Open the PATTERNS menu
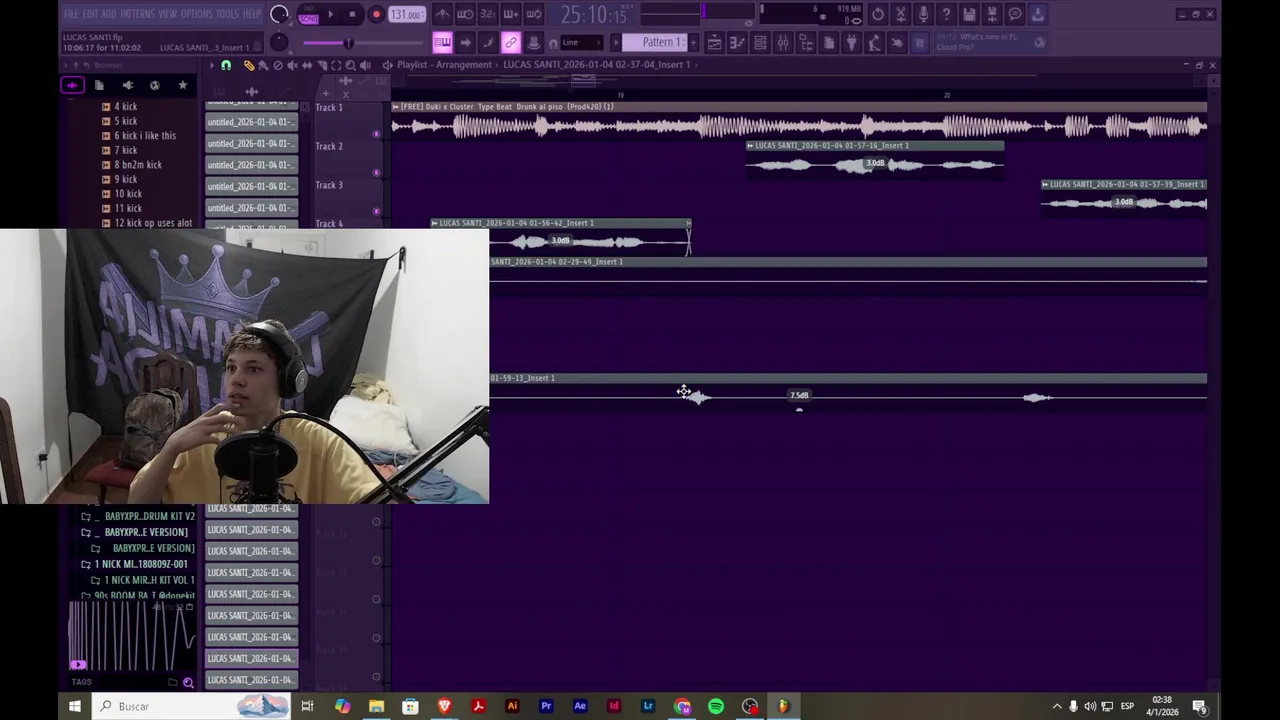The width and height of the screenshot is (1280, 720). click(x=137, y=14)
